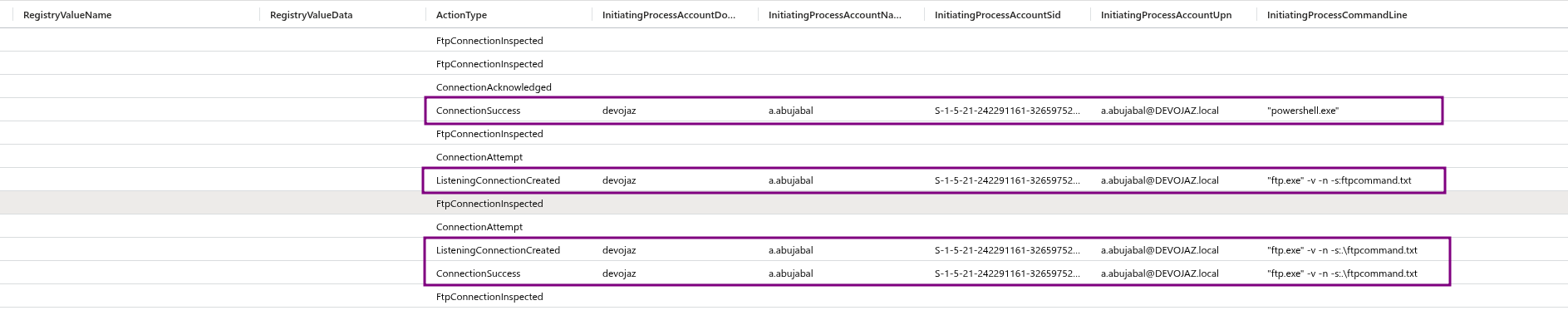Select the first ListeningConnectionCreated cell
The image size is (1568, 335).
tap(498, 180)
